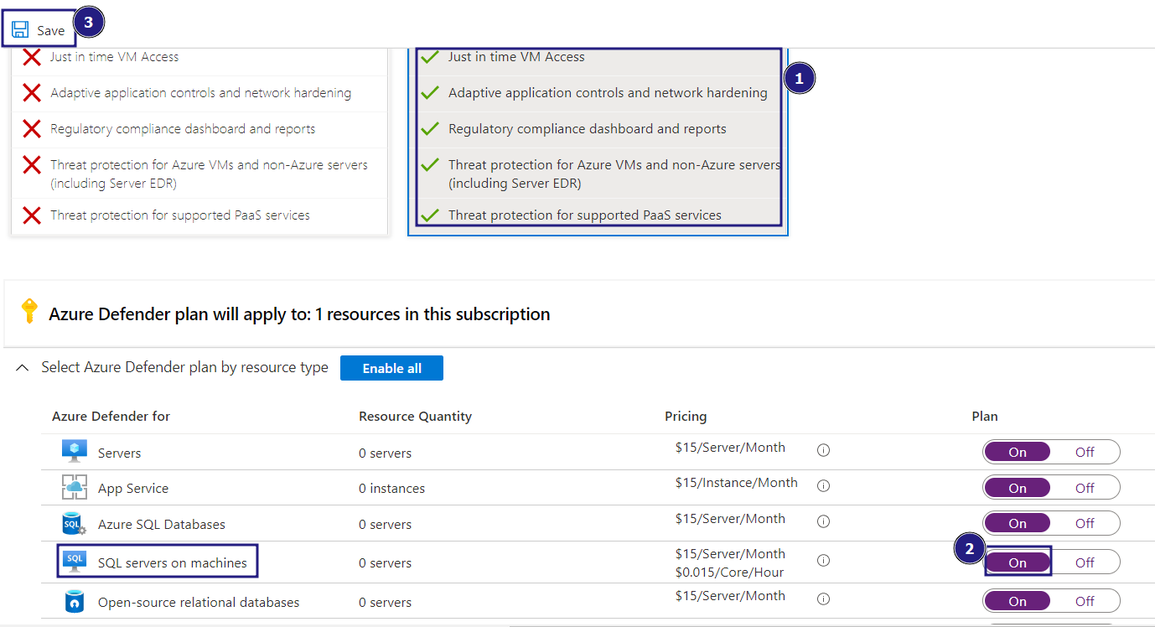Viewport: 1155px width, 627px height.
Task: Click red X beside Regulatory compliance dashboard
Action: pos(31,129)
